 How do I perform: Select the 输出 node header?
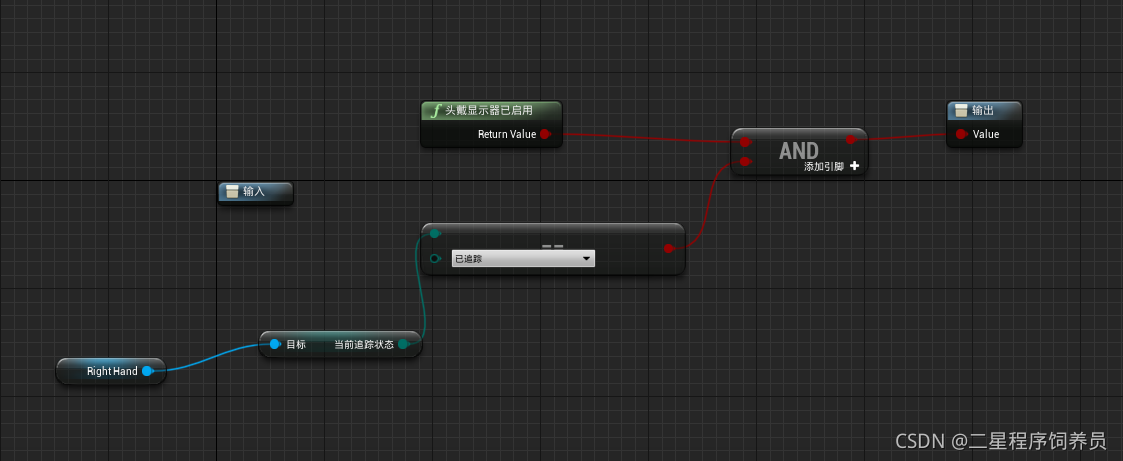pyautogui.click(x=985, y=111)
